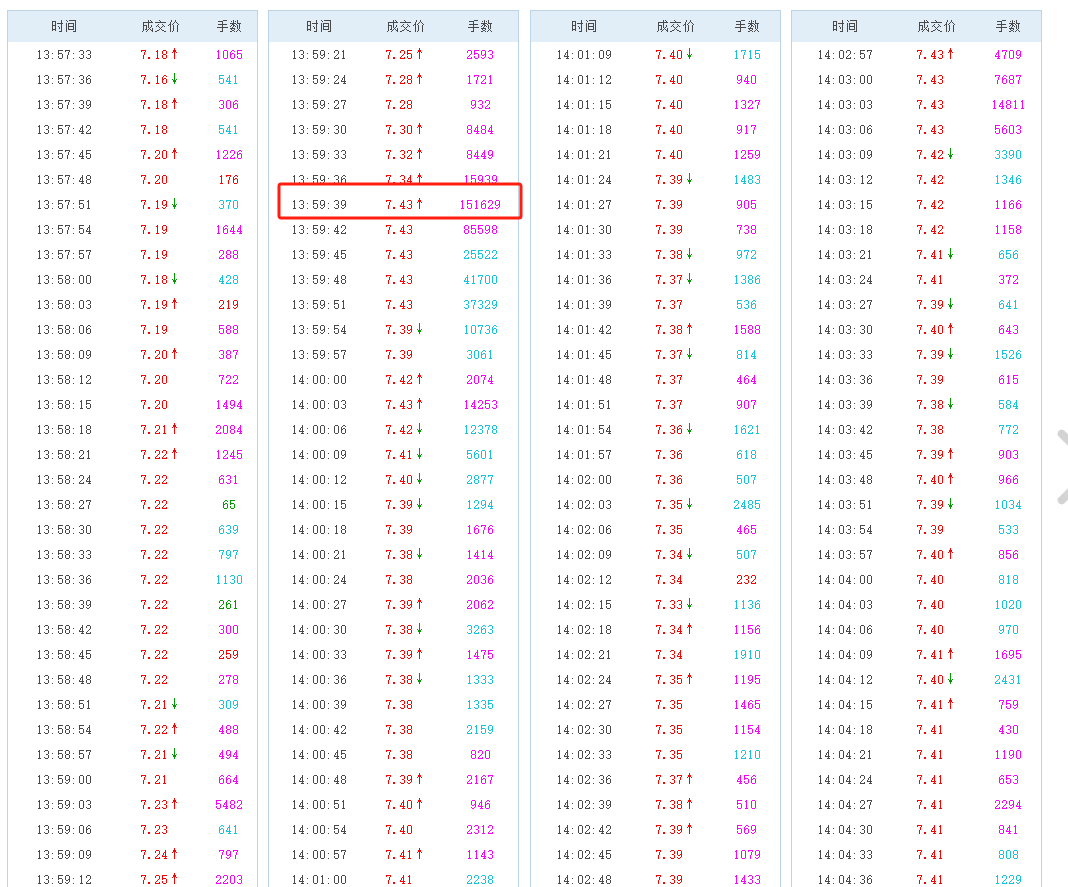Image resolution: width=1068 pixels, height=887 pixels.
Task: Select volume 1526 in the 14:03:33 row
Action: tap(1008, 354)
